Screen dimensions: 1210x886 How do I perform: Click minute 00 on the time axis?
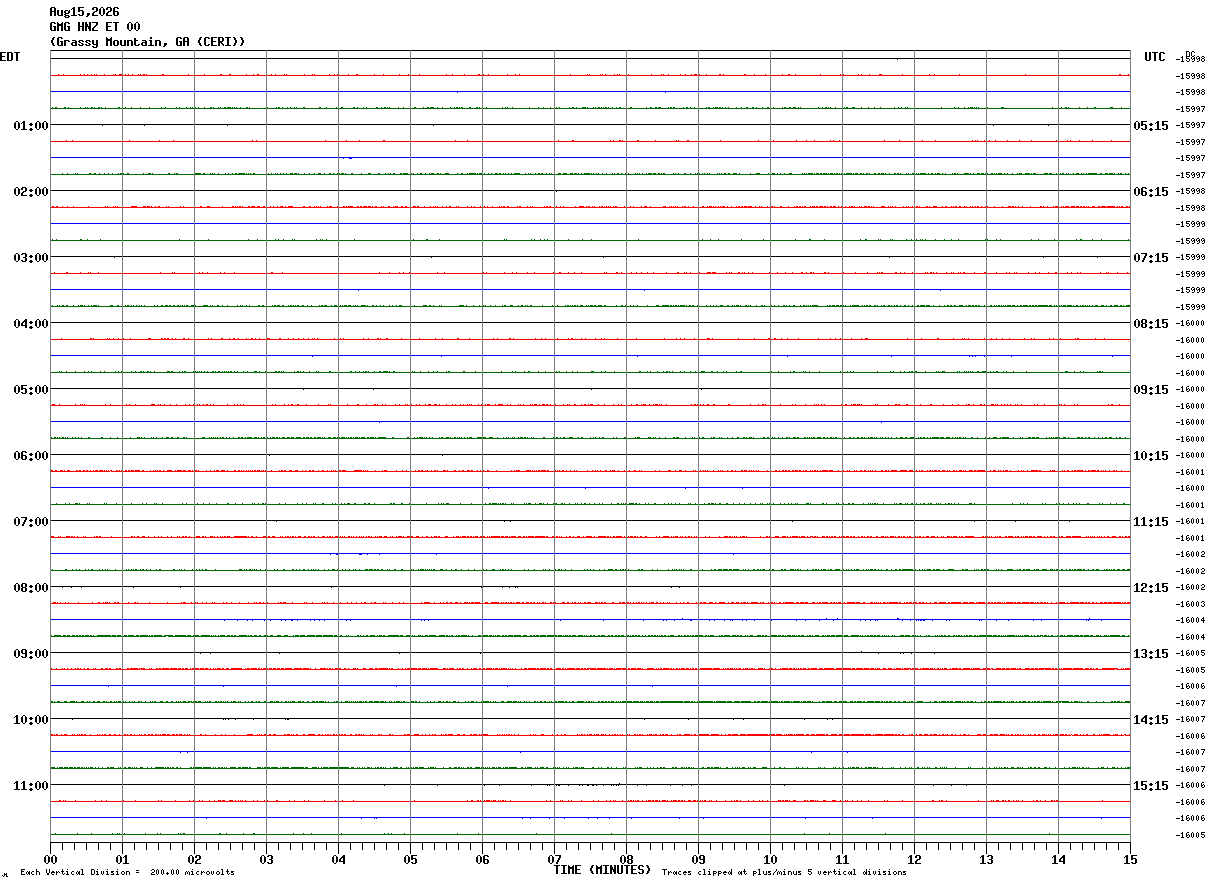coord(50,859)
